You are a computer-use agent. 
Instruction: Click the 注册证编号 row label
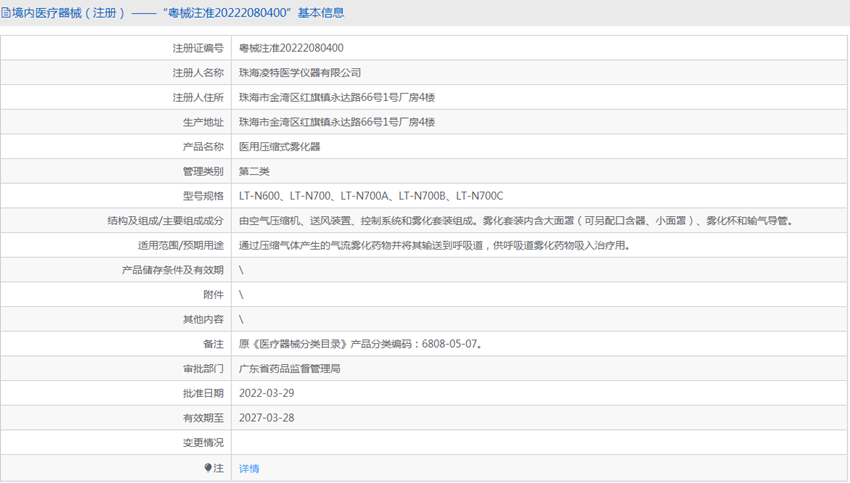(198, 48)
